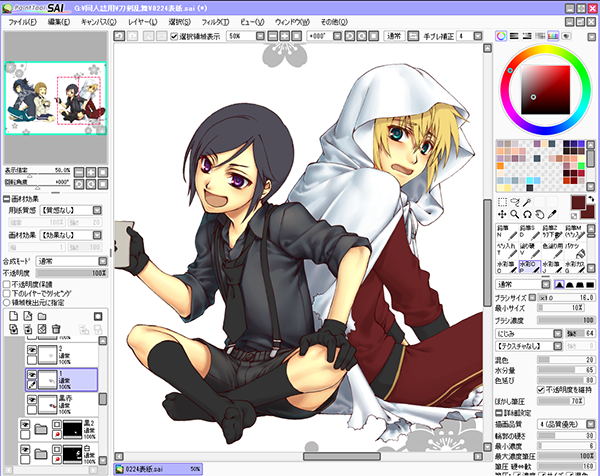This screenshot has height=476, width=600.
Task: Open the brush mode 通常 dropdown
Action: [x=545, y=285]
